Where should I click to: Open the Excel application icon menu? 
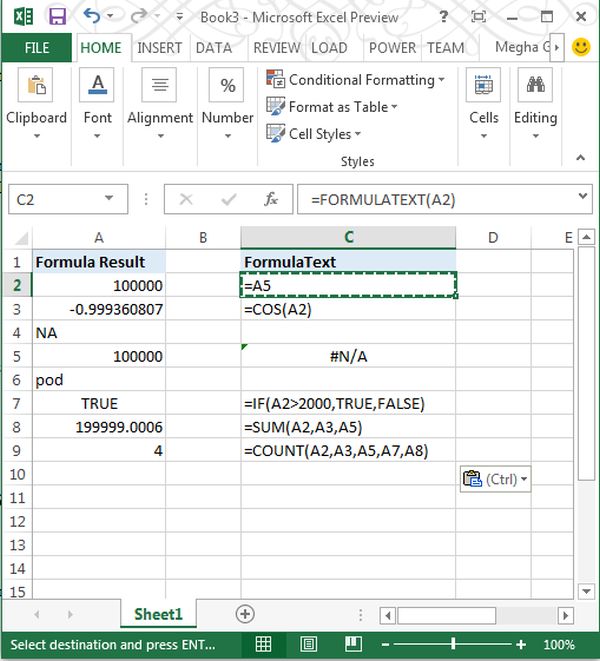tap(24, 17)
